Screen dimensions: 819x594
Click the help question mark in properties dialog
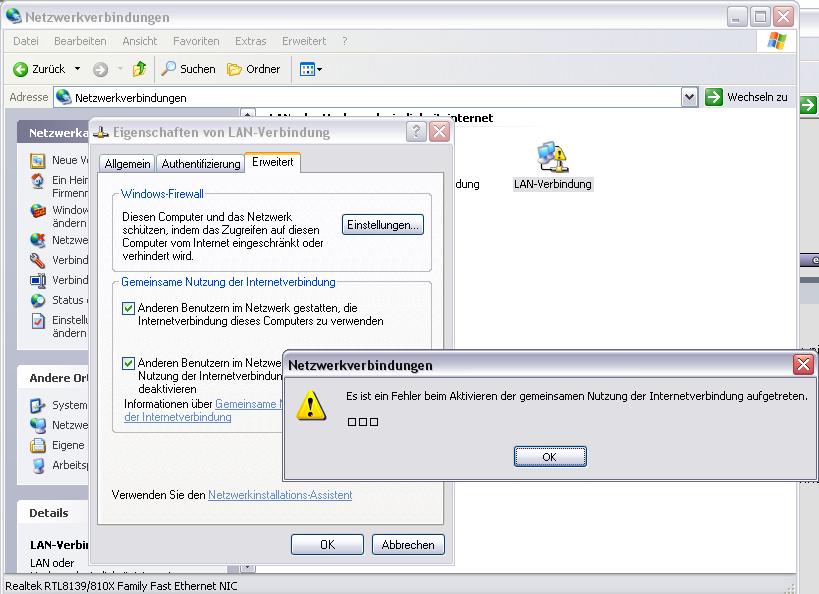417,132
